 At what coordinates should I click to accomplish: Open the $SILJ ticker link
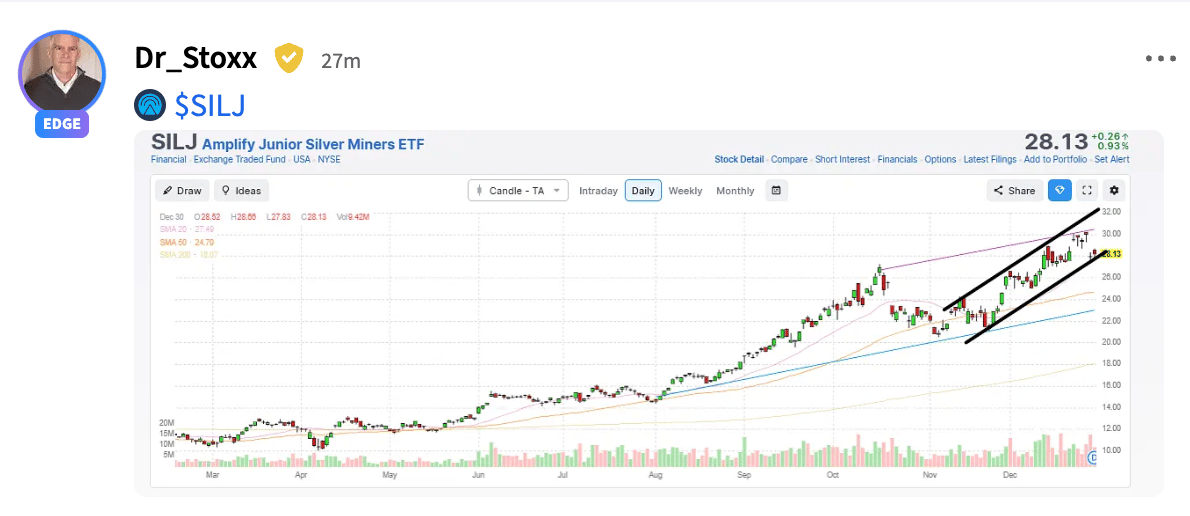click(210, 105)
